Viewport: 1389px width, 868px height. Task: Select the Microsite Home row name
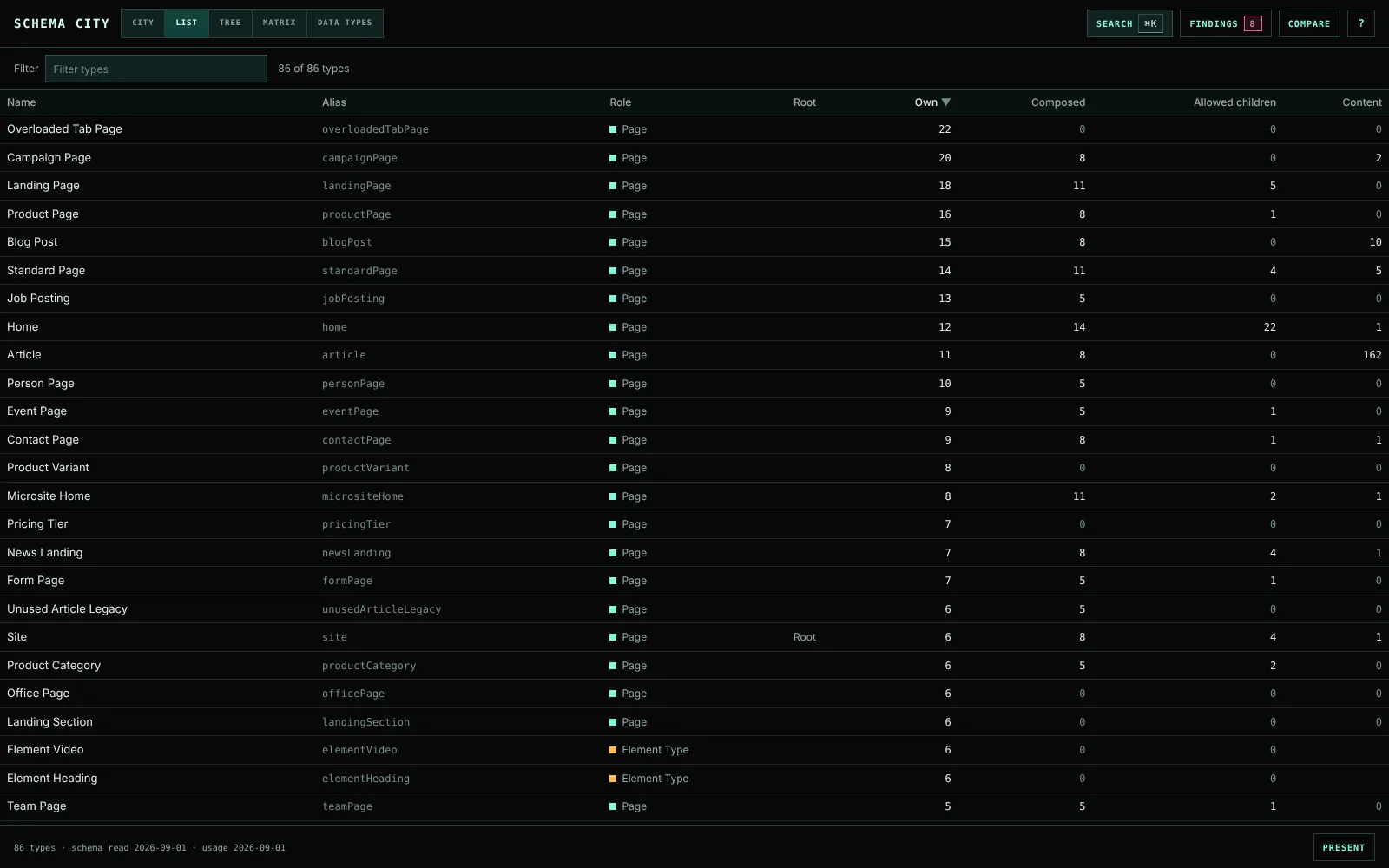pyautogui.click(x=49, y=496)
